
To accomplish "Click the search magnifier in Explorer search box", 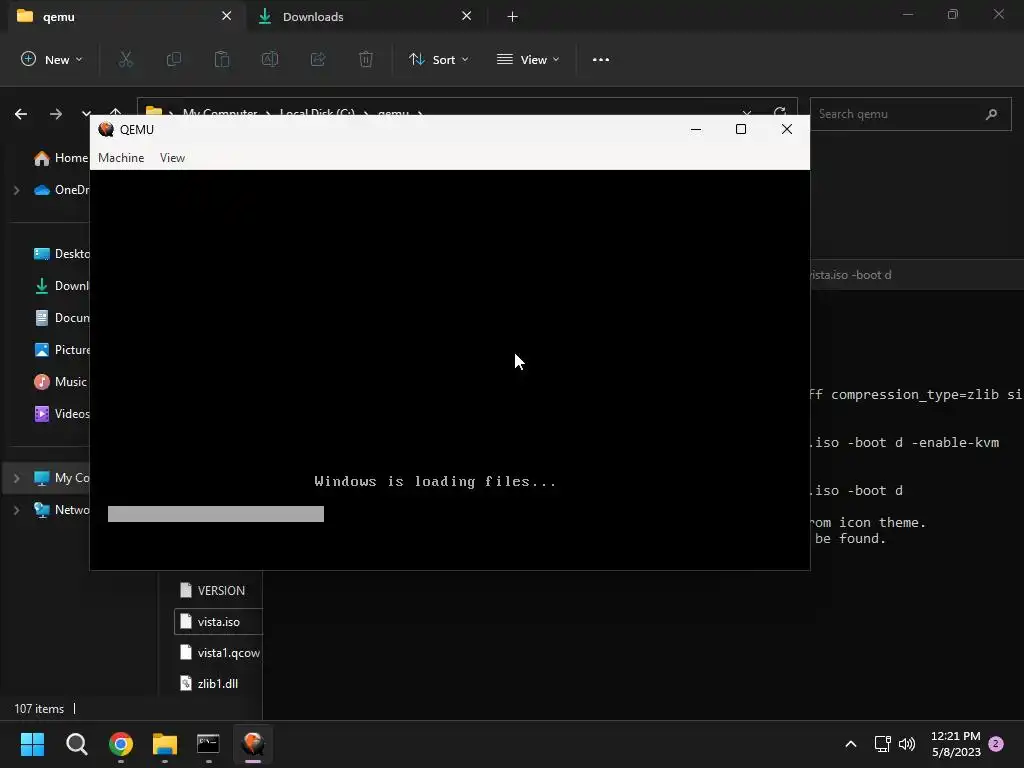I will 991,114.
